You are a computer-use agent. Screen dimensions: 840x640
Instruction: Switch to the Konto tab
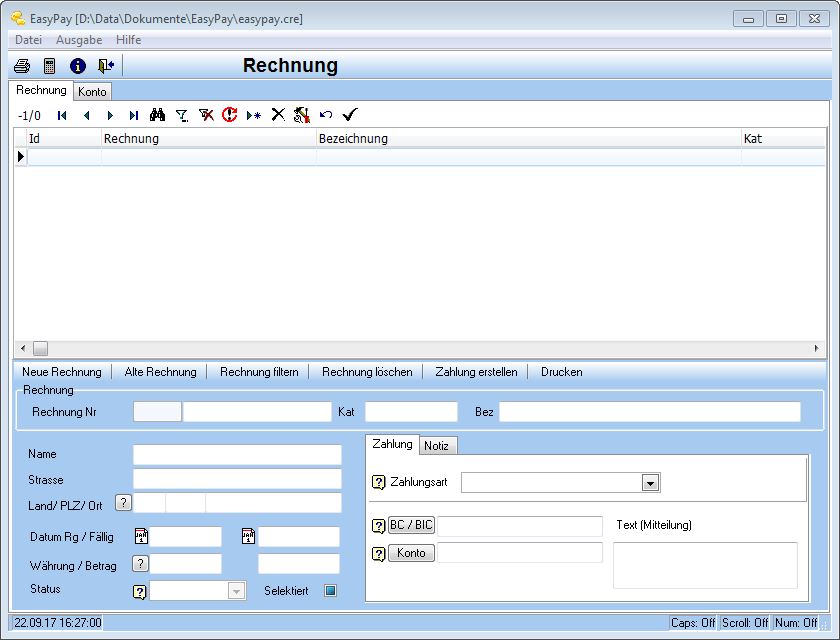point(92,92)
